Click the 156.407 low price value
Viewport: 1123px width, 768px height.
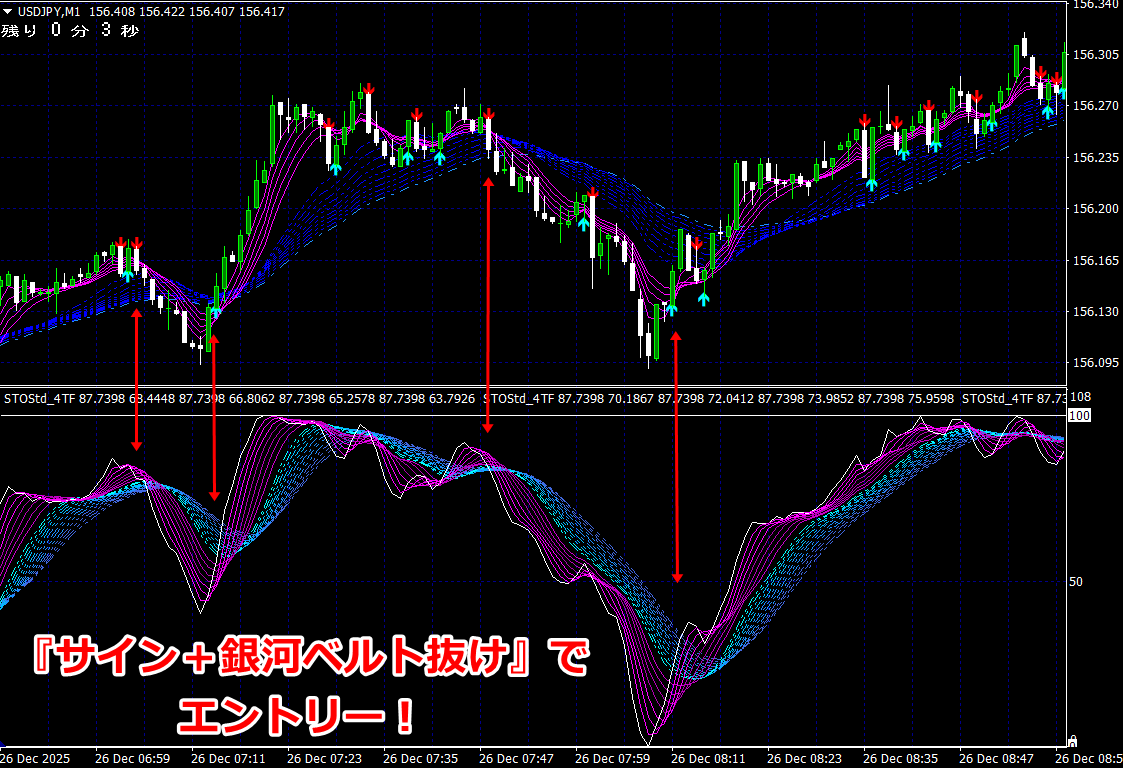point(211,11)
